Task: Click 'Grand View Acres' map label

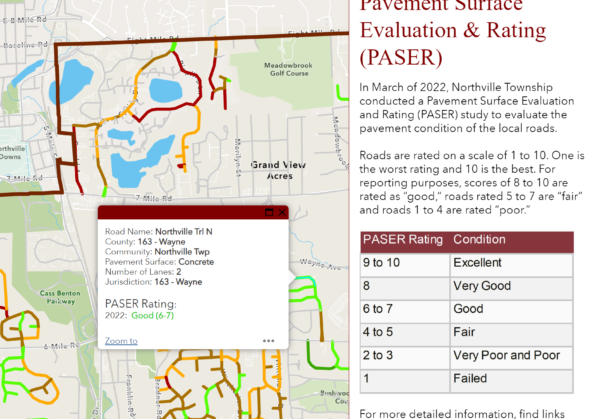Action: click(279, 170)
